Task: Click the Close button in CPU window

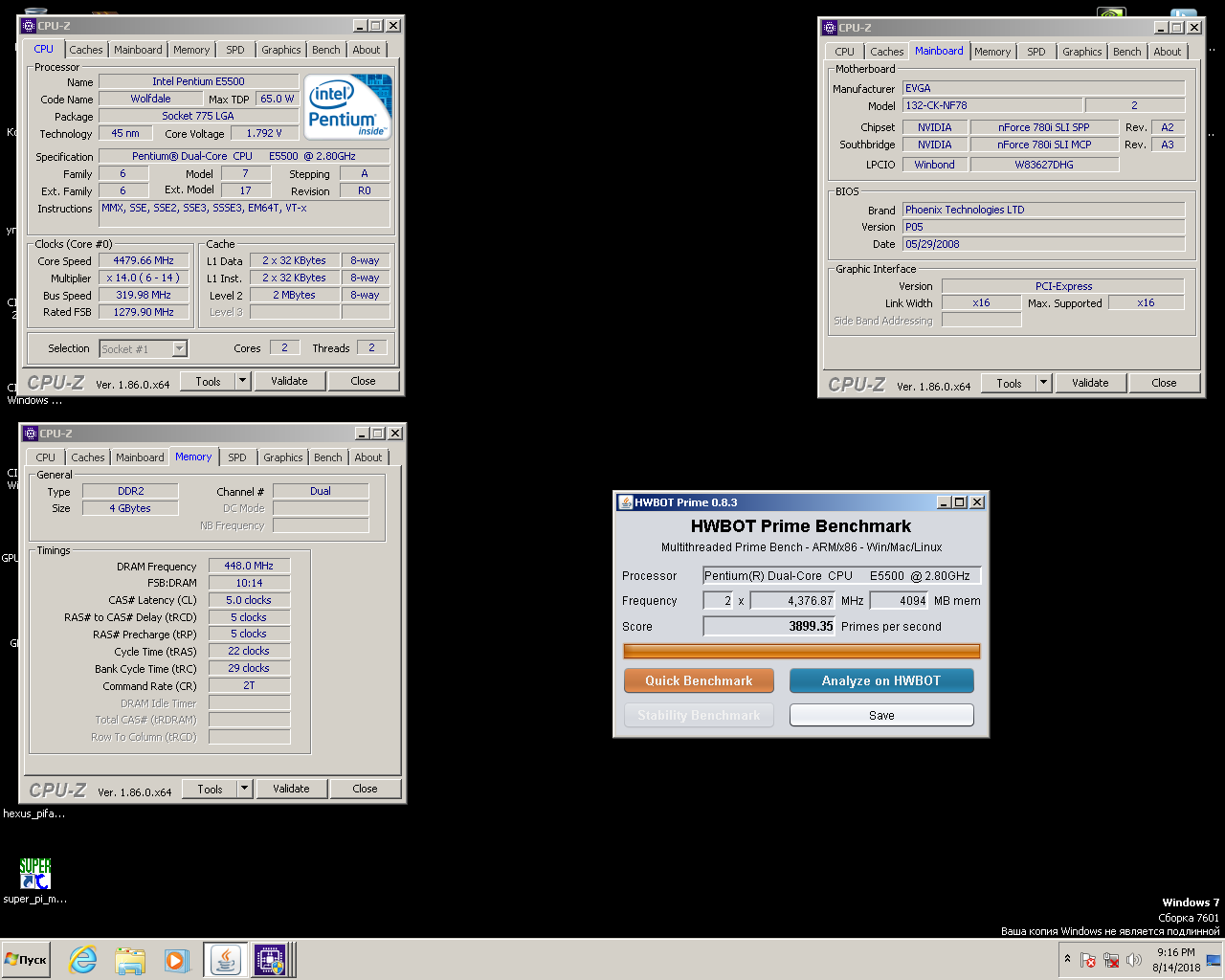Action: click(363, 381)
